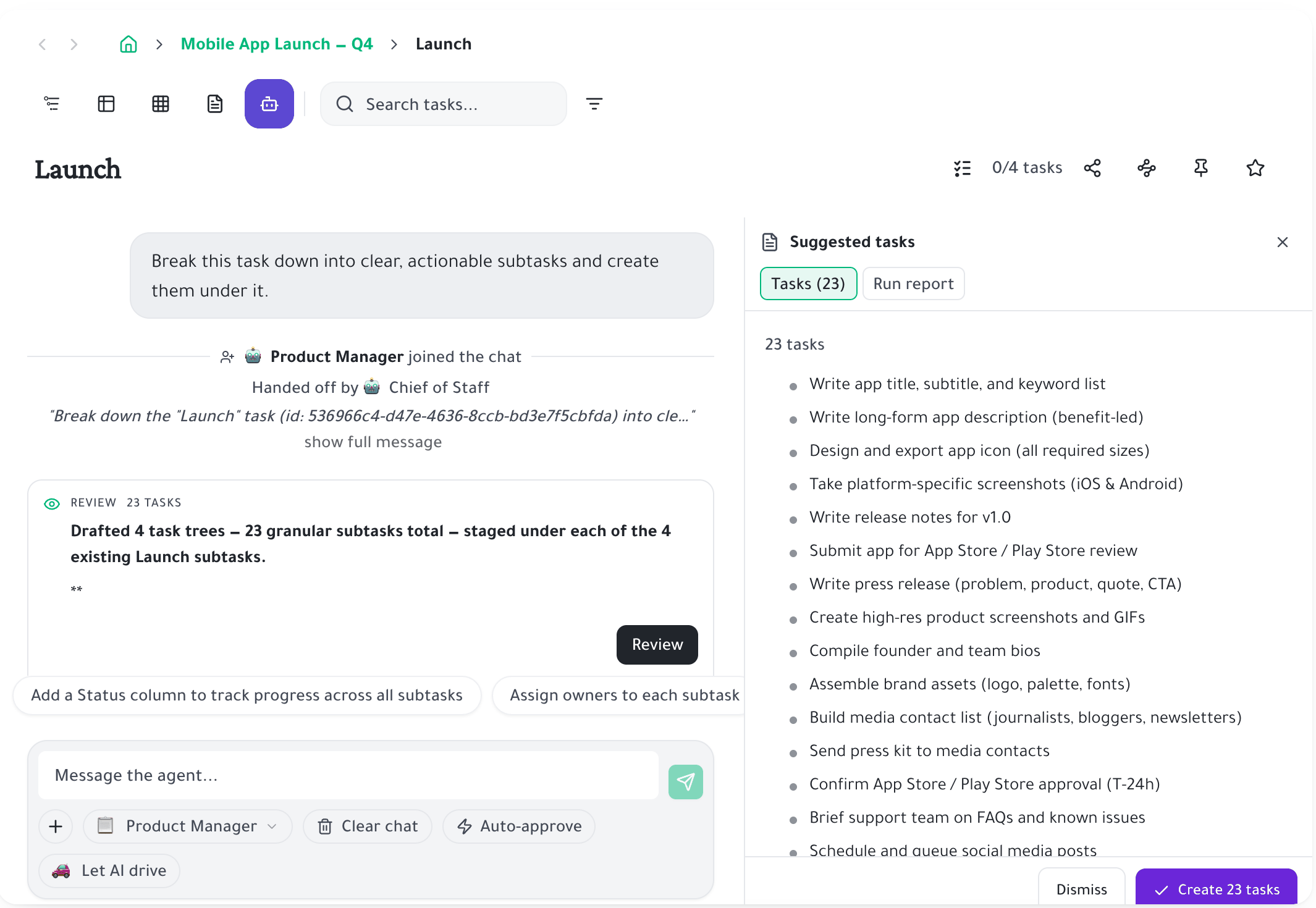This screenshot has width=1316, height=908.
Task: Enable Let AI drive
Action: point(109,871)
